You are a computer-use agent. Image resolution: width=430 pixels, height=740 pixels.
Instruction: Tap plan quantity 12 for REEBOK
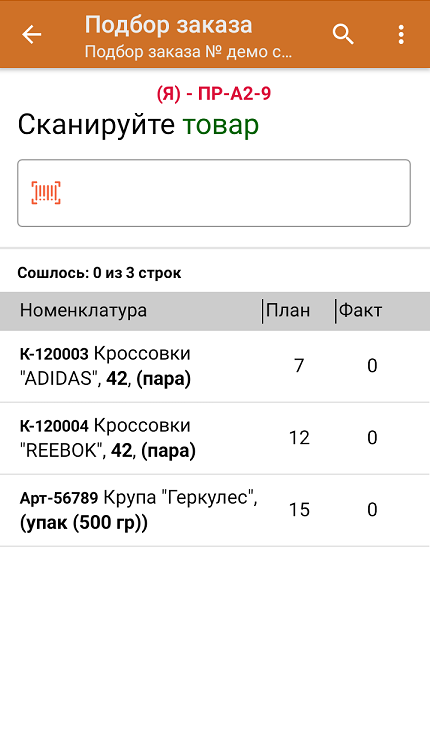299,438
